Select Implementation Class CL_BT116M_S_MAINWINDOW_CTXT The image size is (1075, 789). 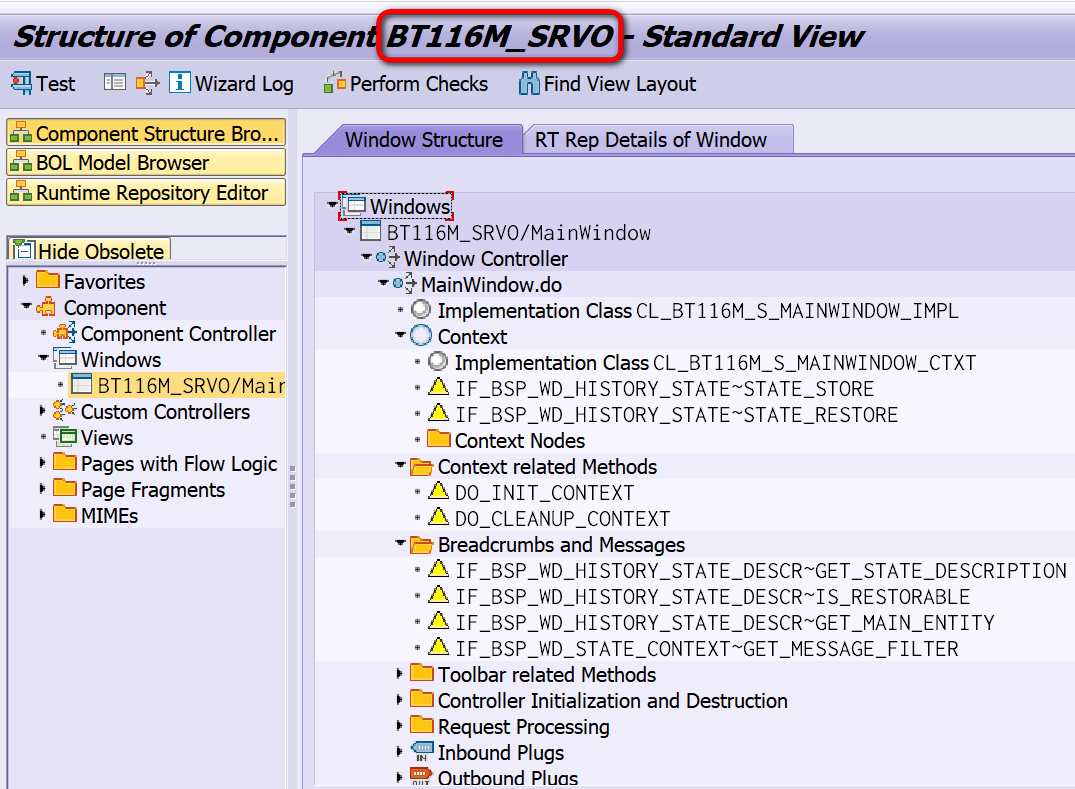(715, 363)
